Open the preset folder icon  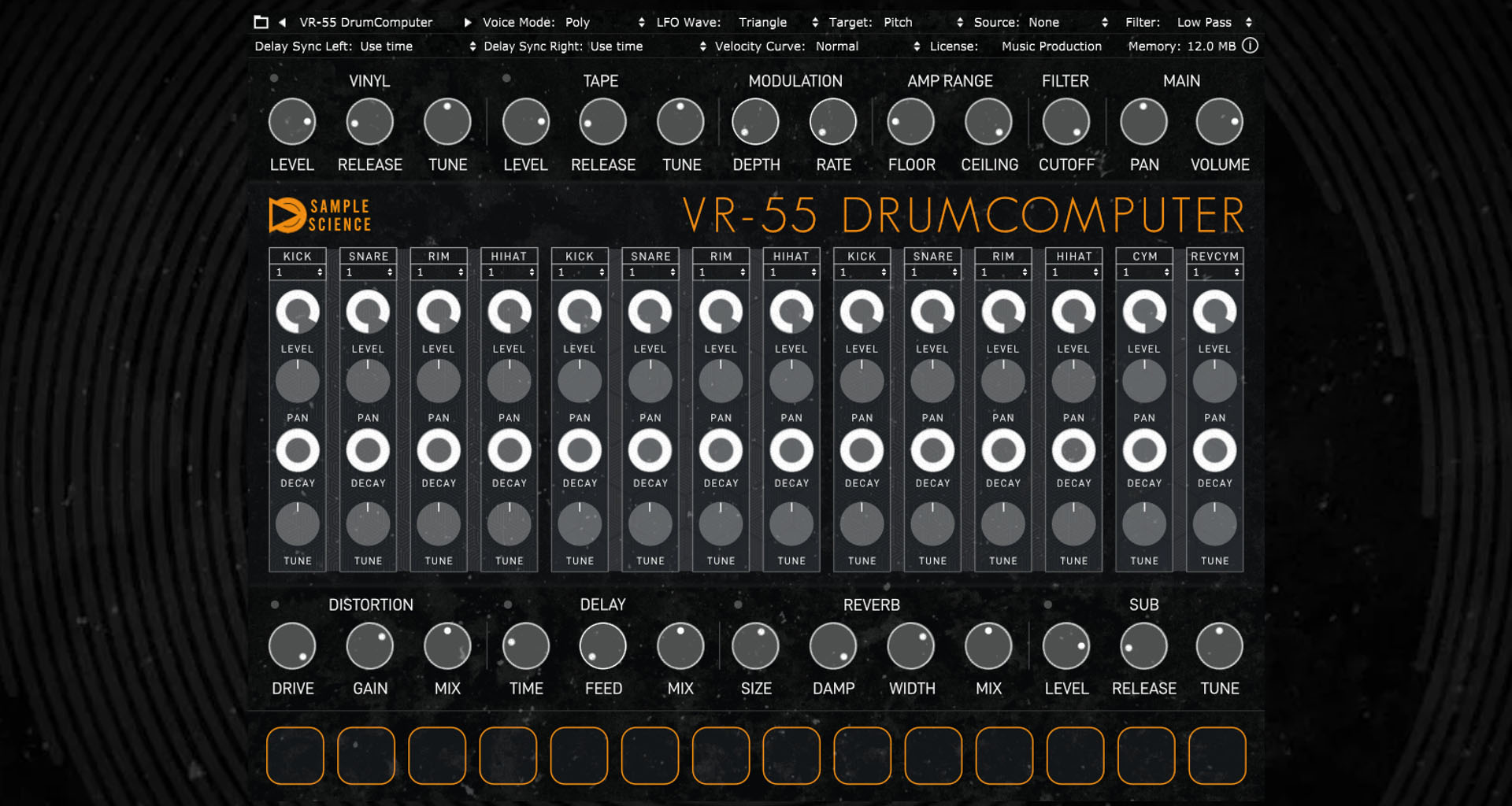pyautogui.click(x=261, y=22)
